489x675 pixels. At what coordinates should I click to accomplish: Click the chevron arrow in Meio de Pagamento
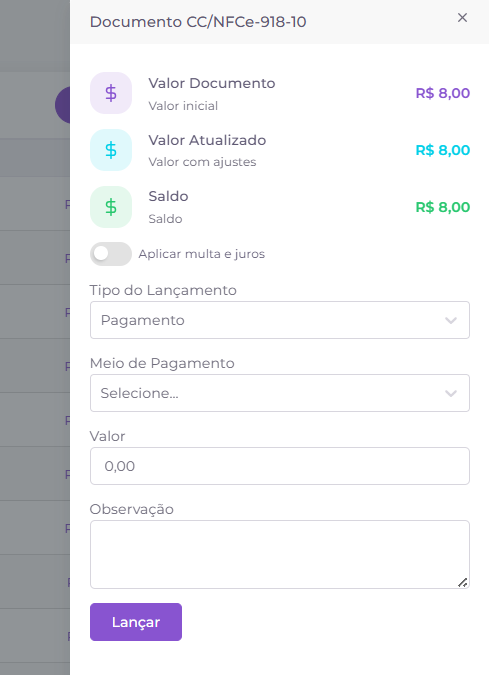pos(451,393)
